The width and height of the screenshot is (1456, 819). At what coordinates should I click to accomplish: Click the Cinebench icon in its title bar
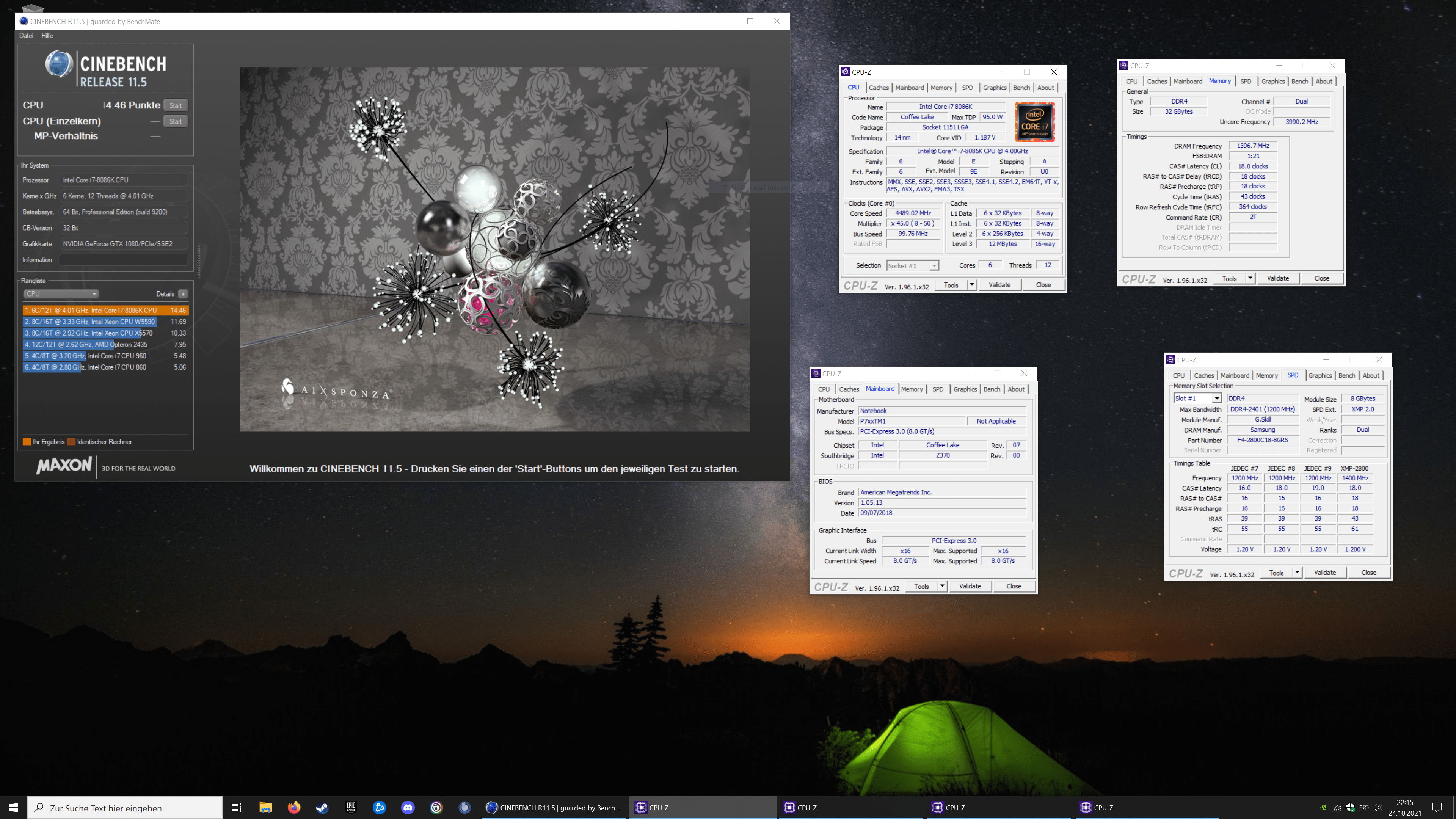pos(24,21)
